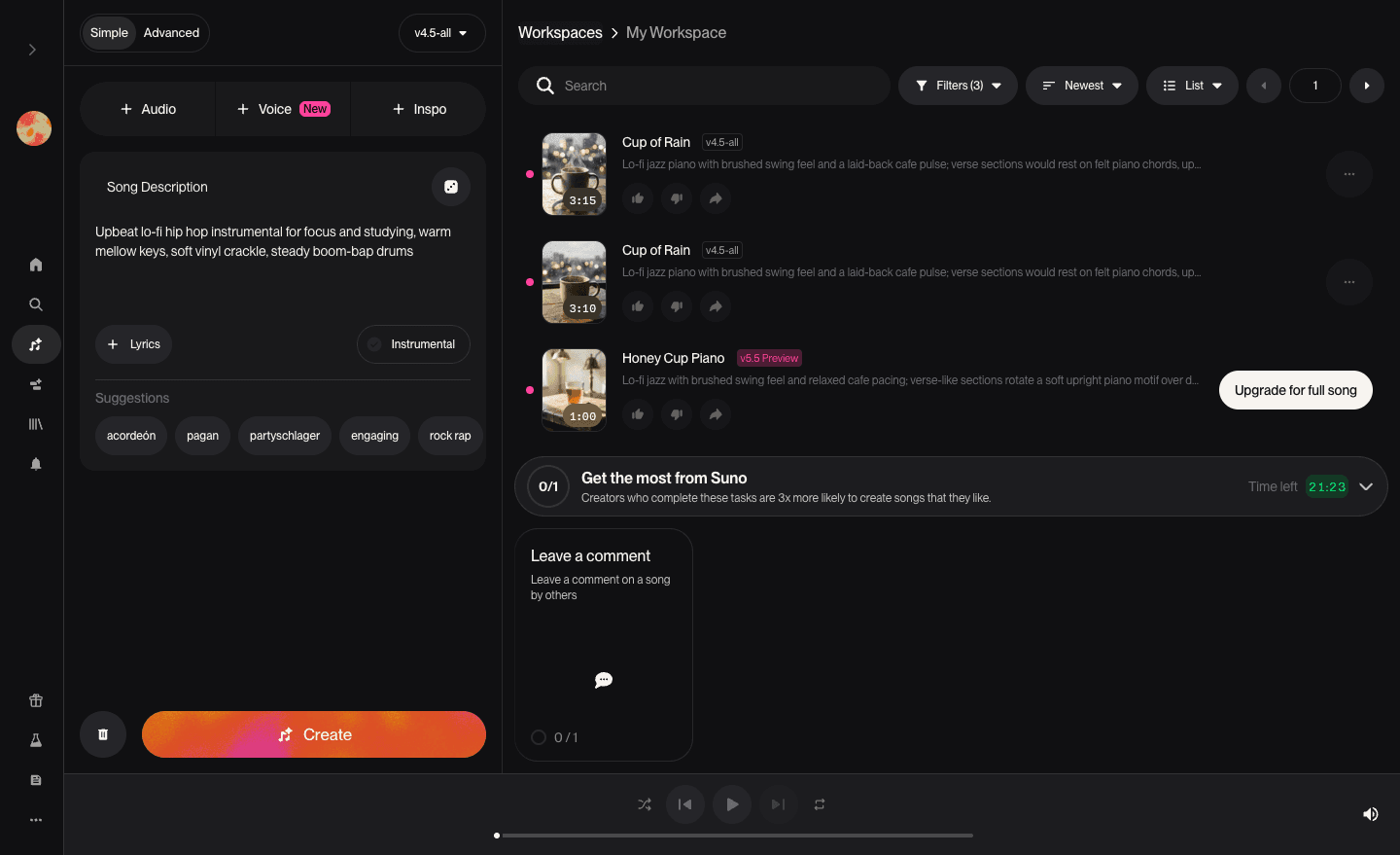The width and height of the screenshot is (1400, 855).
Task: Dislike the 3:10 Cup of Rain song
Action: click(x=677, y=306)
